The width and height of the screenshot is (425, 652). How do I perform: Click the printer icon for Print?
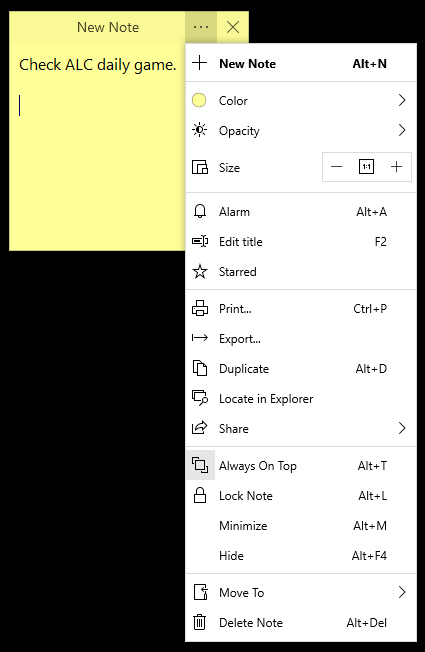(x=200, y=309)
